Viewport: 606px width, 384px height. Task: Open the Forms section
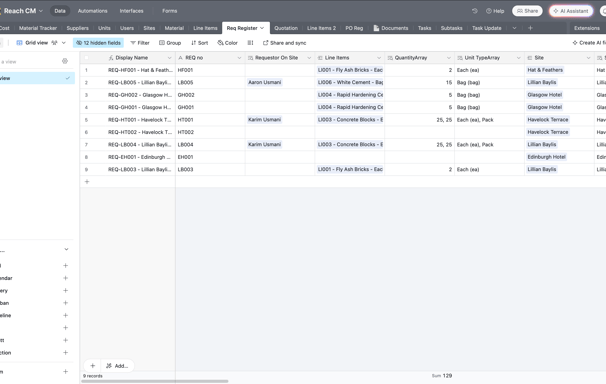coord(169,11)
